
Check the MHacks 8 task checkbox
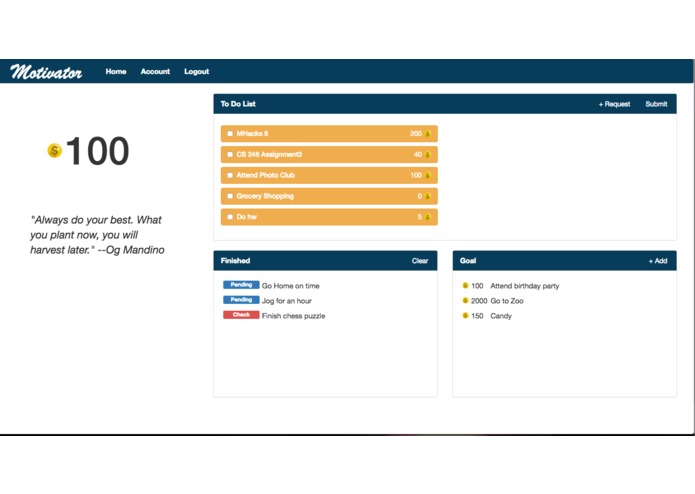(230, 133)
